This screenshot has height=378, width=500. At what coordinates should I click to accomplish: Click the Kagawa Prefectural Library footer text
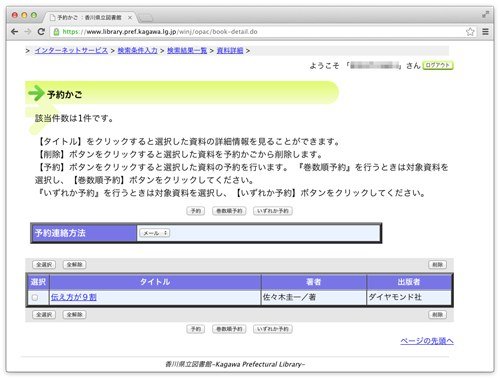(235, 364)
